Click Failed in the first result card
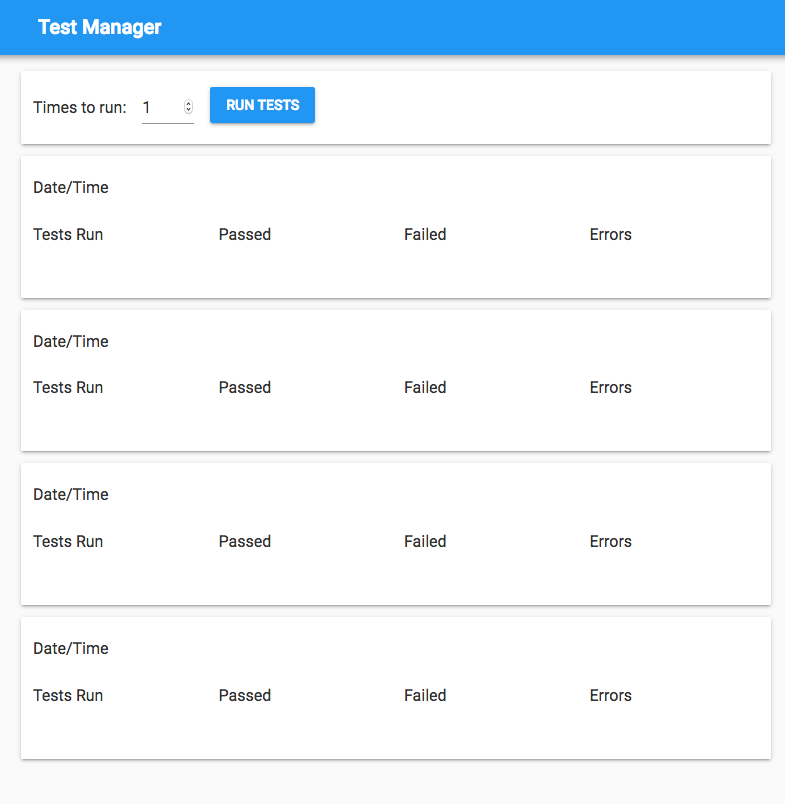The width and height of the screenshot is (785, 804). [425, 235]
